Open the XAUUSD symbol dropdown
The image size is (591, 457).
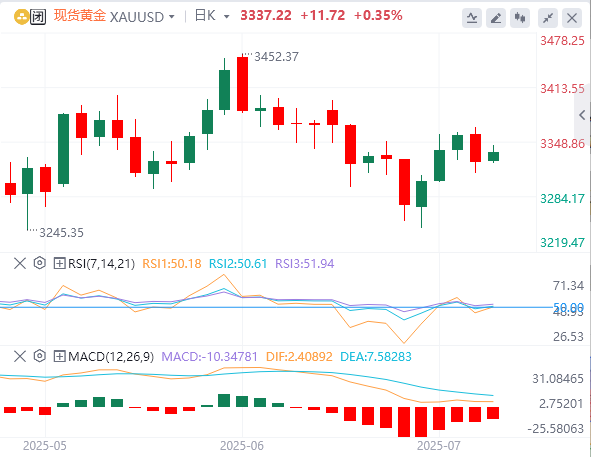[x=142, y=17]
